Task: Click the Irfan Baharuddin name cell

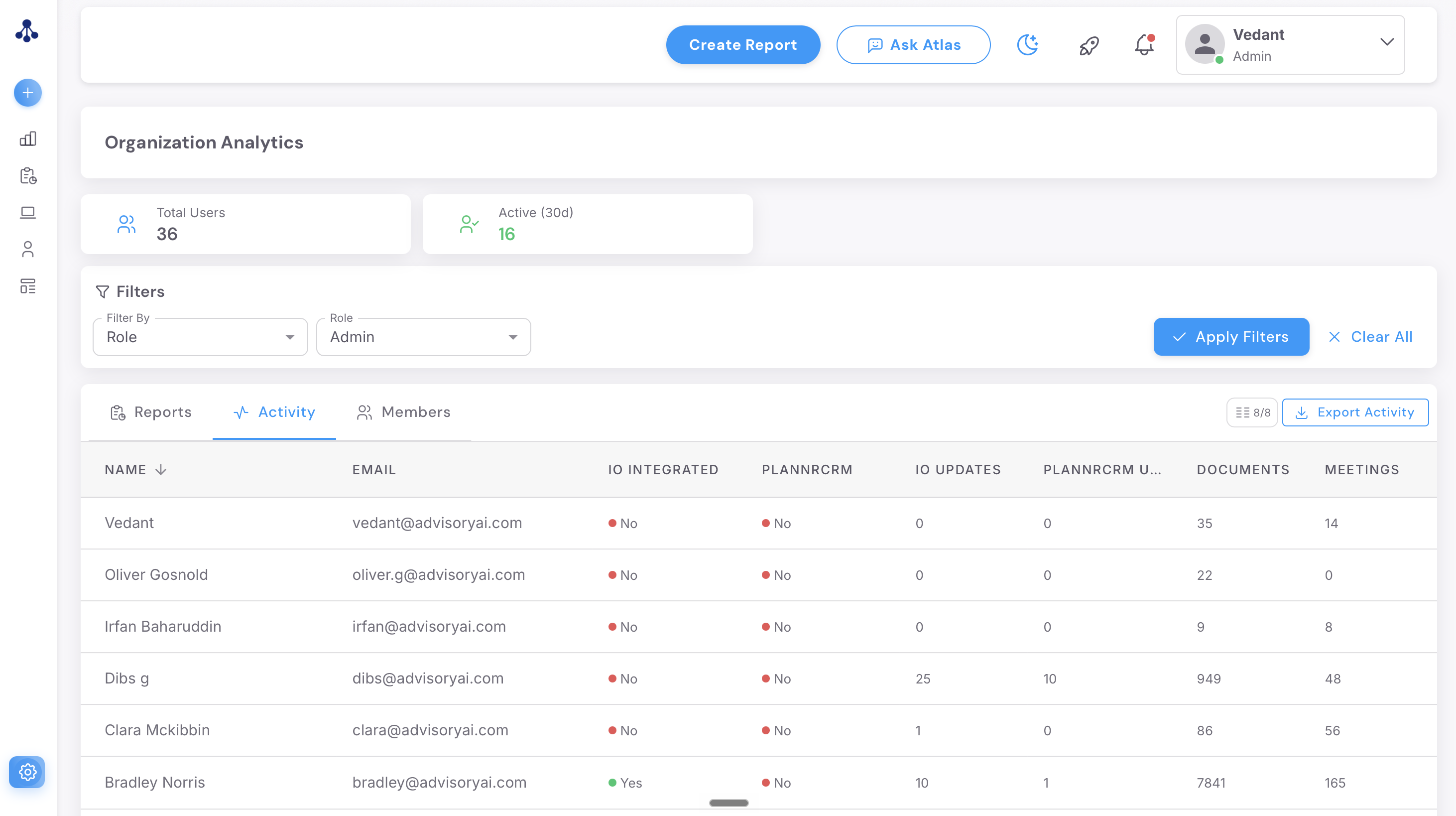Action: click(x=163, y=627)
